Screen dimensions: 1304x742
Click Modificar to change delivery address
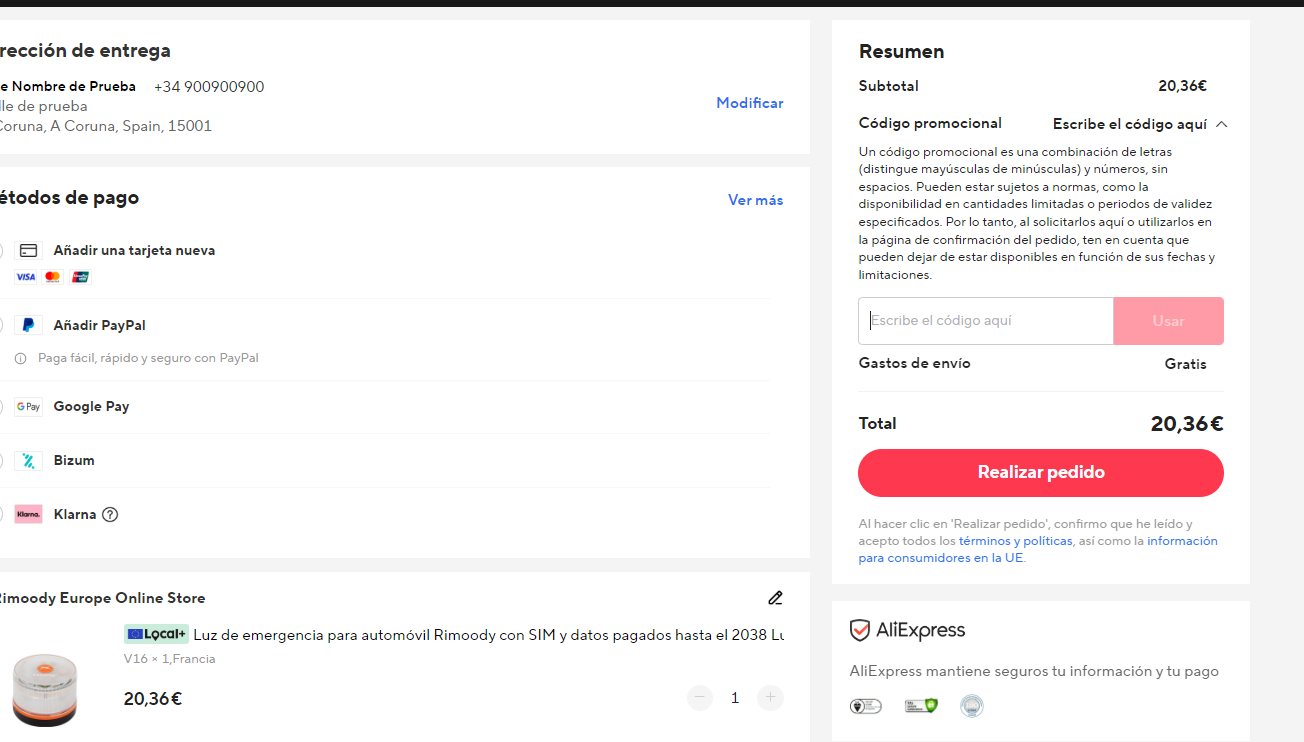click(750, 103)
